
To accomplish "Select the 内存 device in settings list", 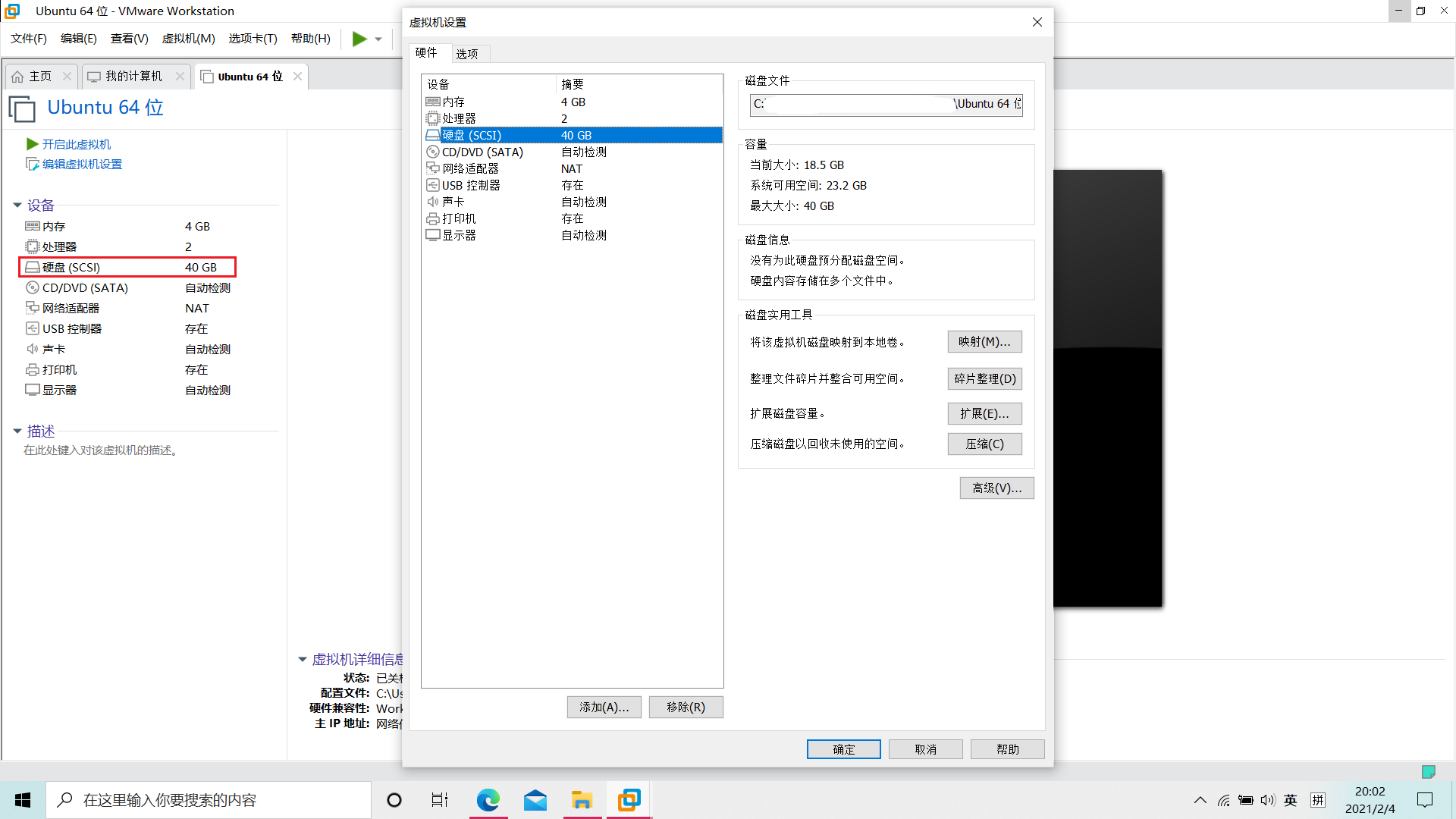I will tap(456, 102).
